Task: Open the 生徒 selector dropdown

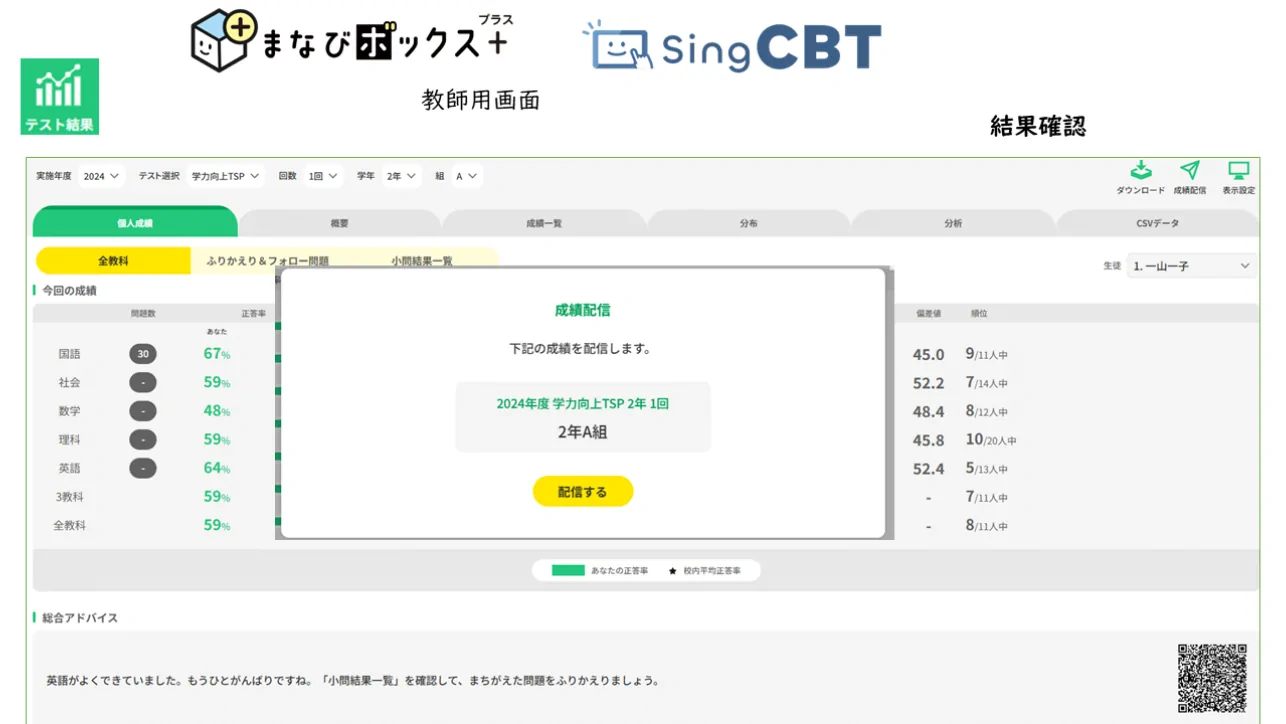Action: click(1191, 266)
